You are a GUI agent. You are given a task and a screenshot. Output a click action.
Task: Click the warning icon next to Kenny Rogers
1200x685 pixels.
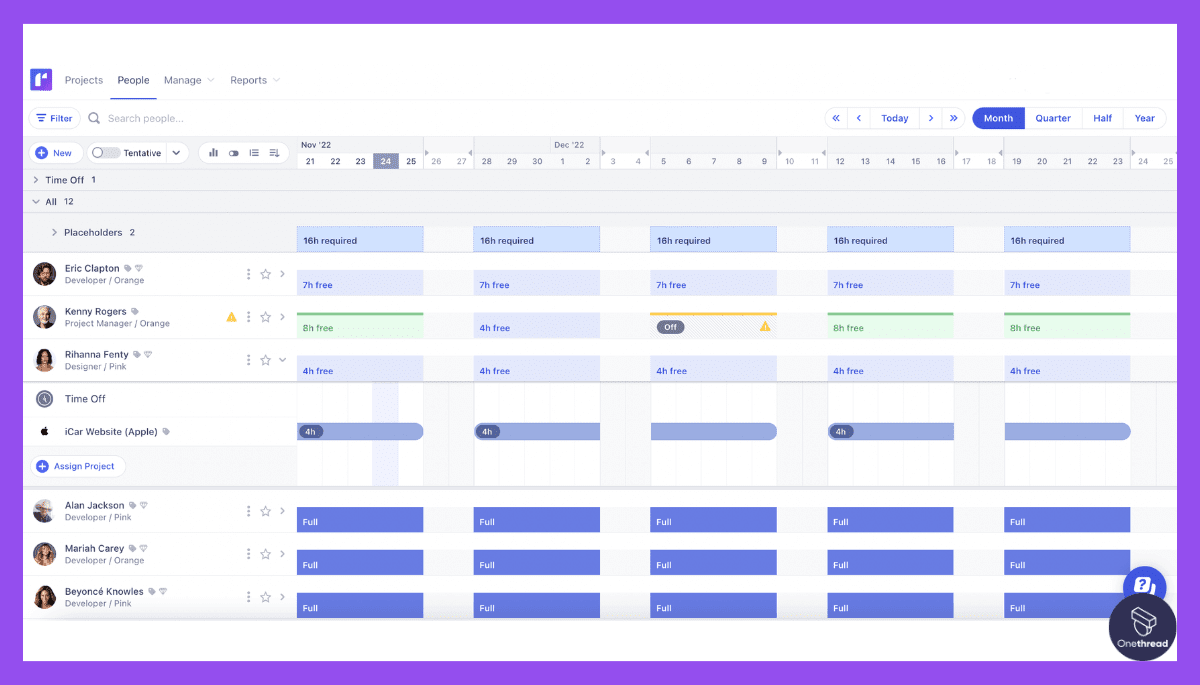(232, 316)
